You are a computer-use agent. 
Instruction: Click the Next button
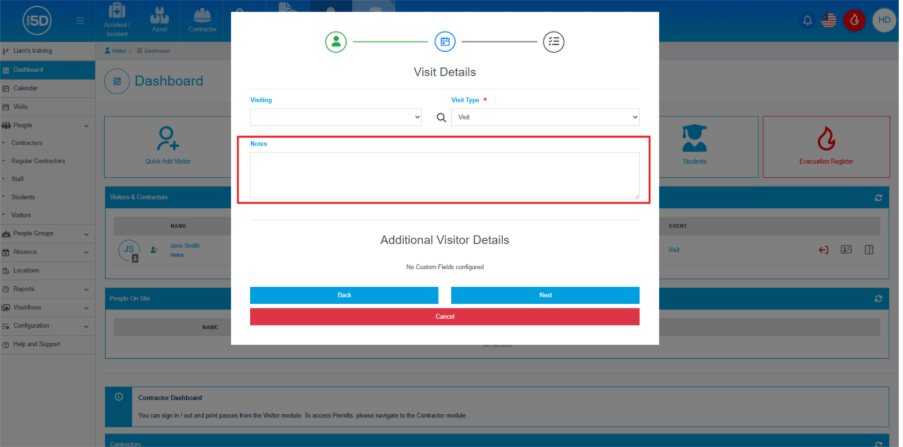(x=545, y=295)
